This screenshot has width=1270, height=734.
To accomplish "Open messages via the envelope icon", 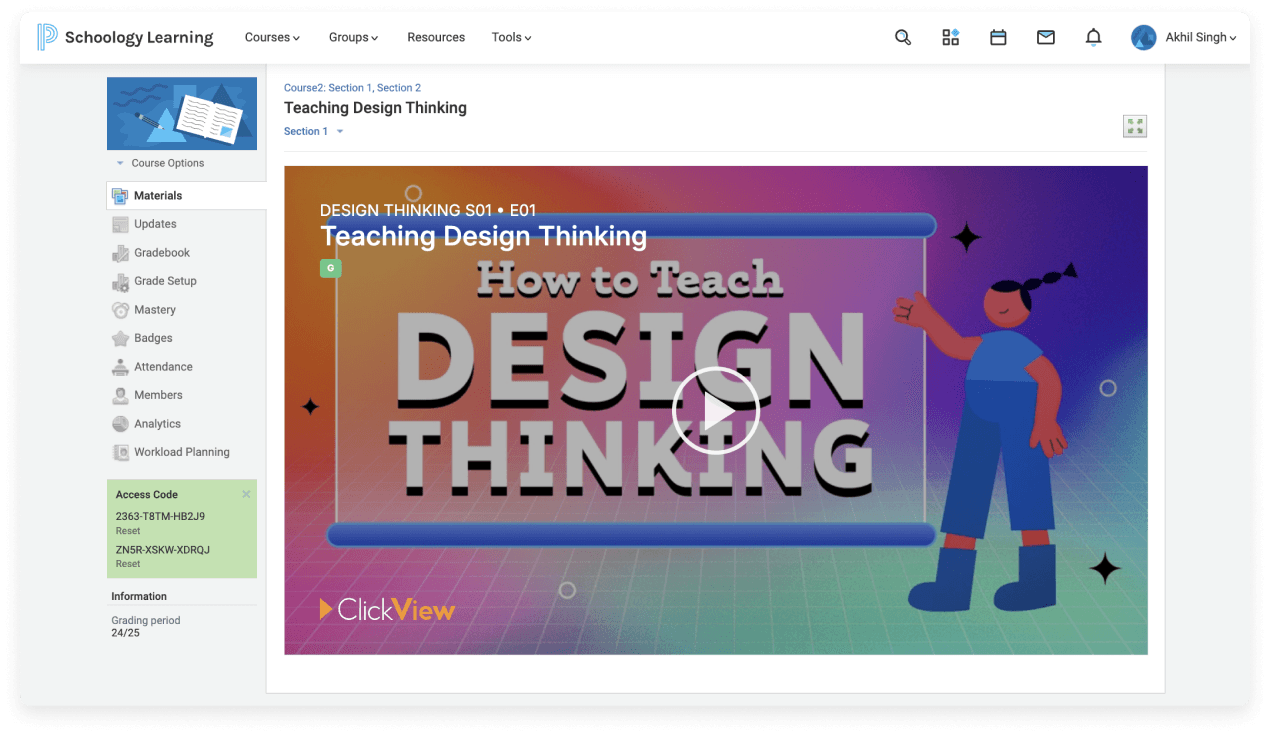I will (1045, 37).
